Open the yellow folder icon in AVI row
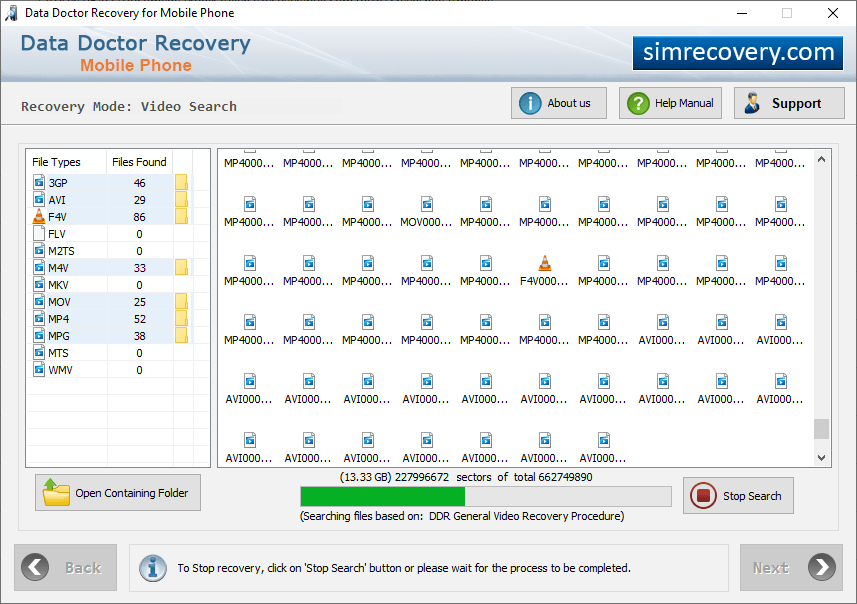 click(x=181, y=199)
